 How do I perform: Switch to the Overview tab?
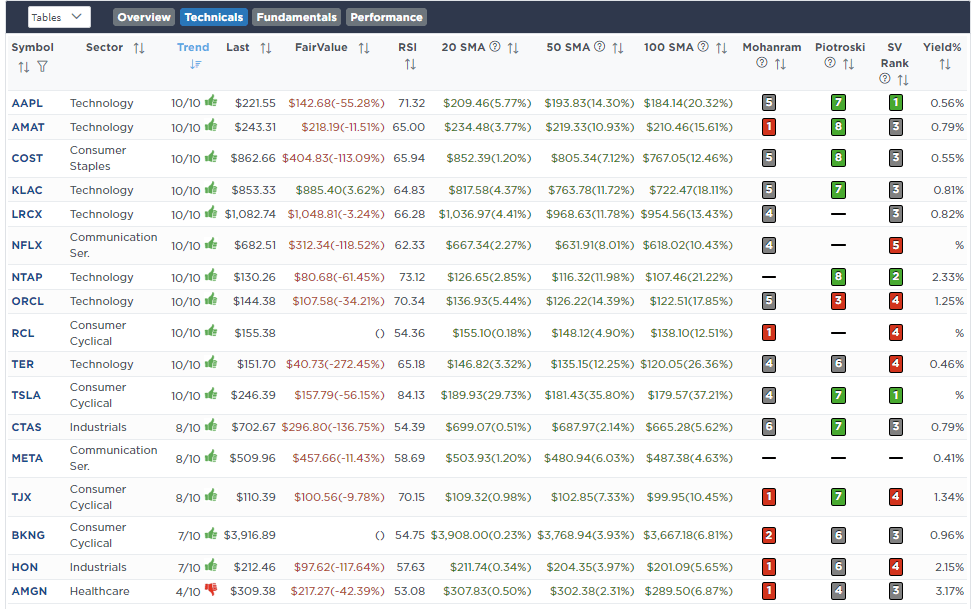coord(144,17)
